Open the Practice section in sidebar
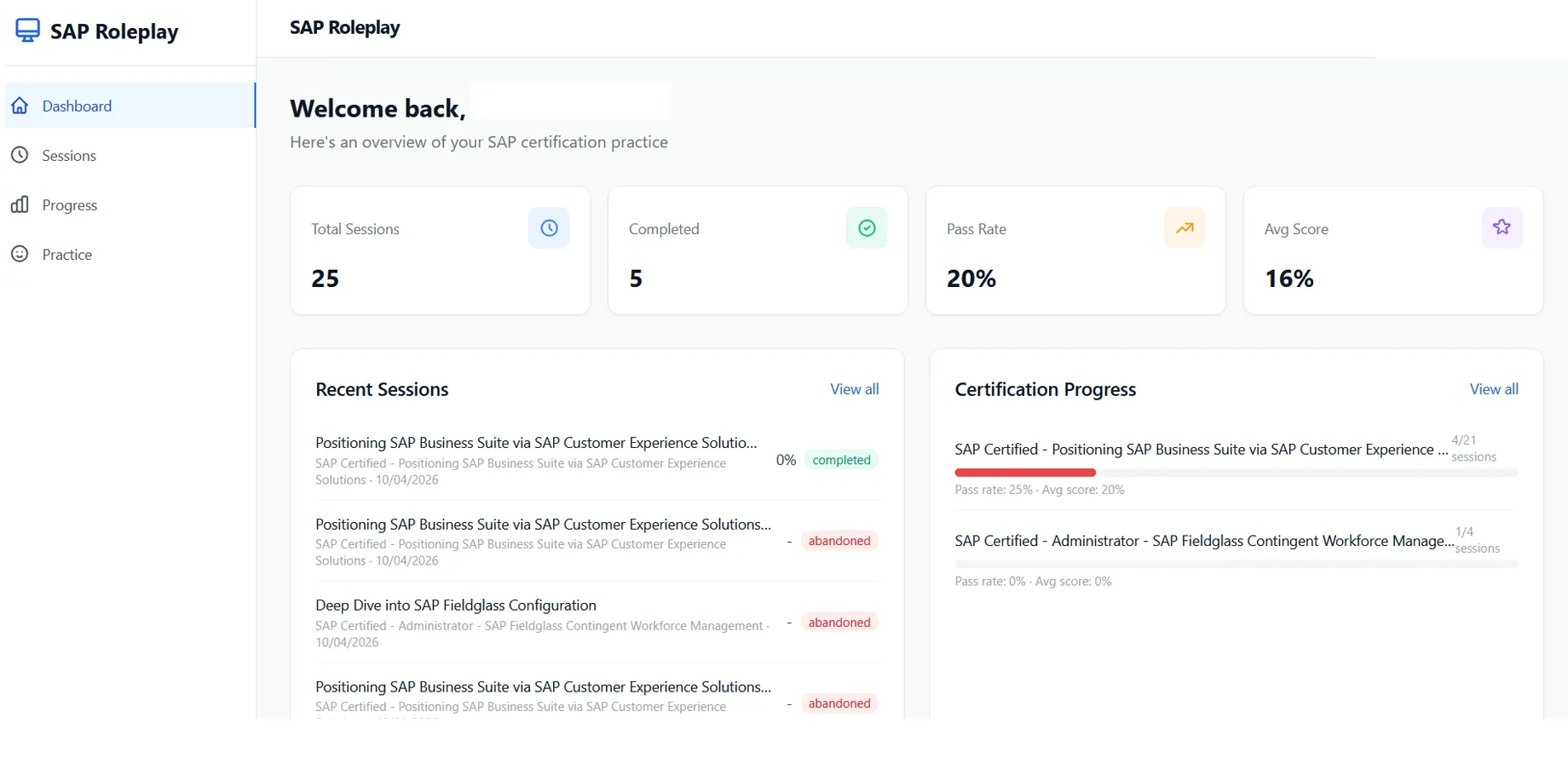 (x=67, y=255)
